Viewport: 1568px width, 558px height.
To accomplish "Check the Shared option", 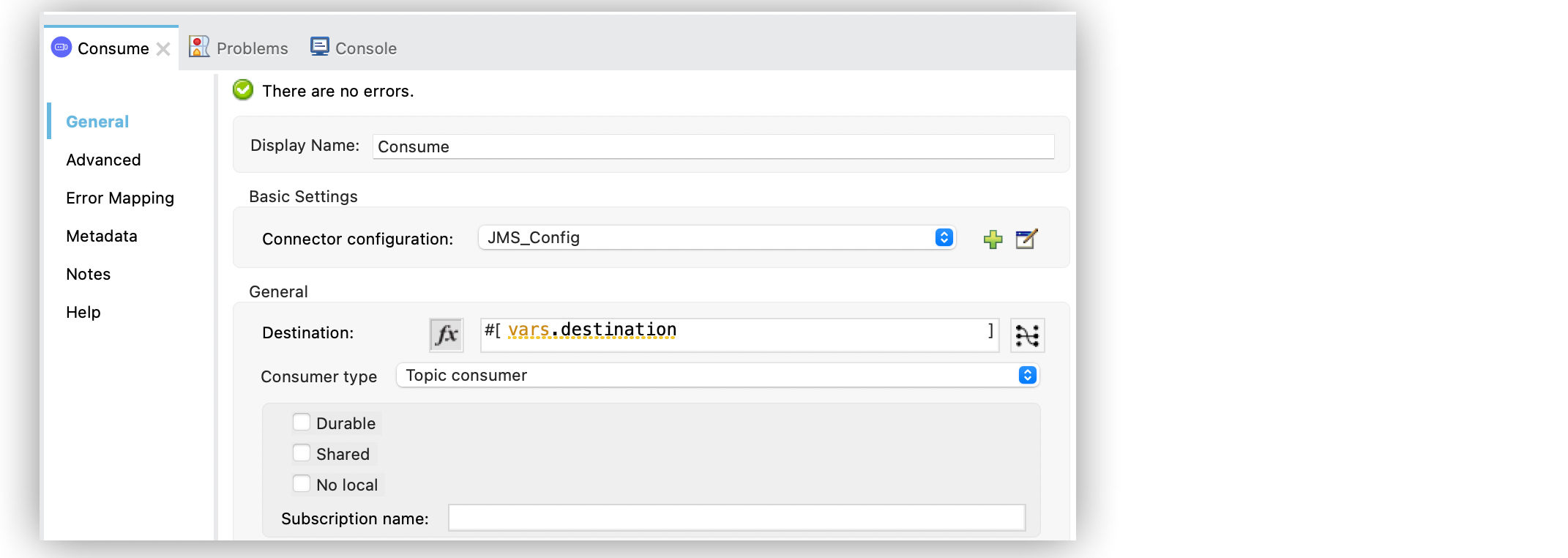I will coord(302,453).
